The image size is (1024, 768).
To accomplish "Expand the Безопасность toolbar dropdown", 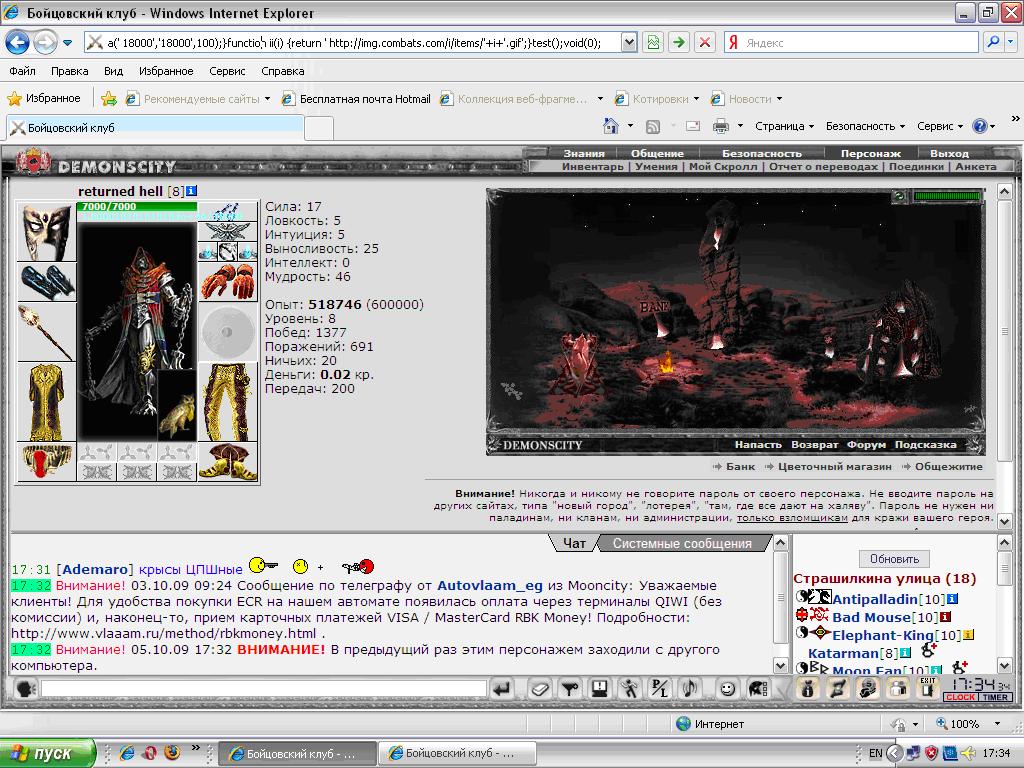I will click(865, 126).
